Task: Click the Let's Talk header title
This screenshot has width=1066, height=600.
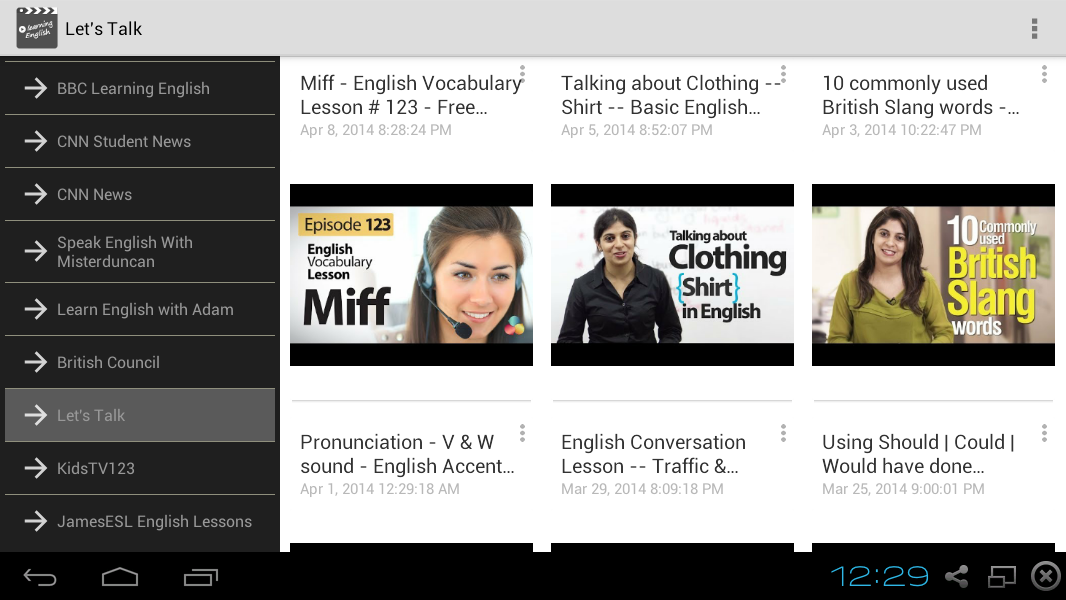Action: pos(103,29)
